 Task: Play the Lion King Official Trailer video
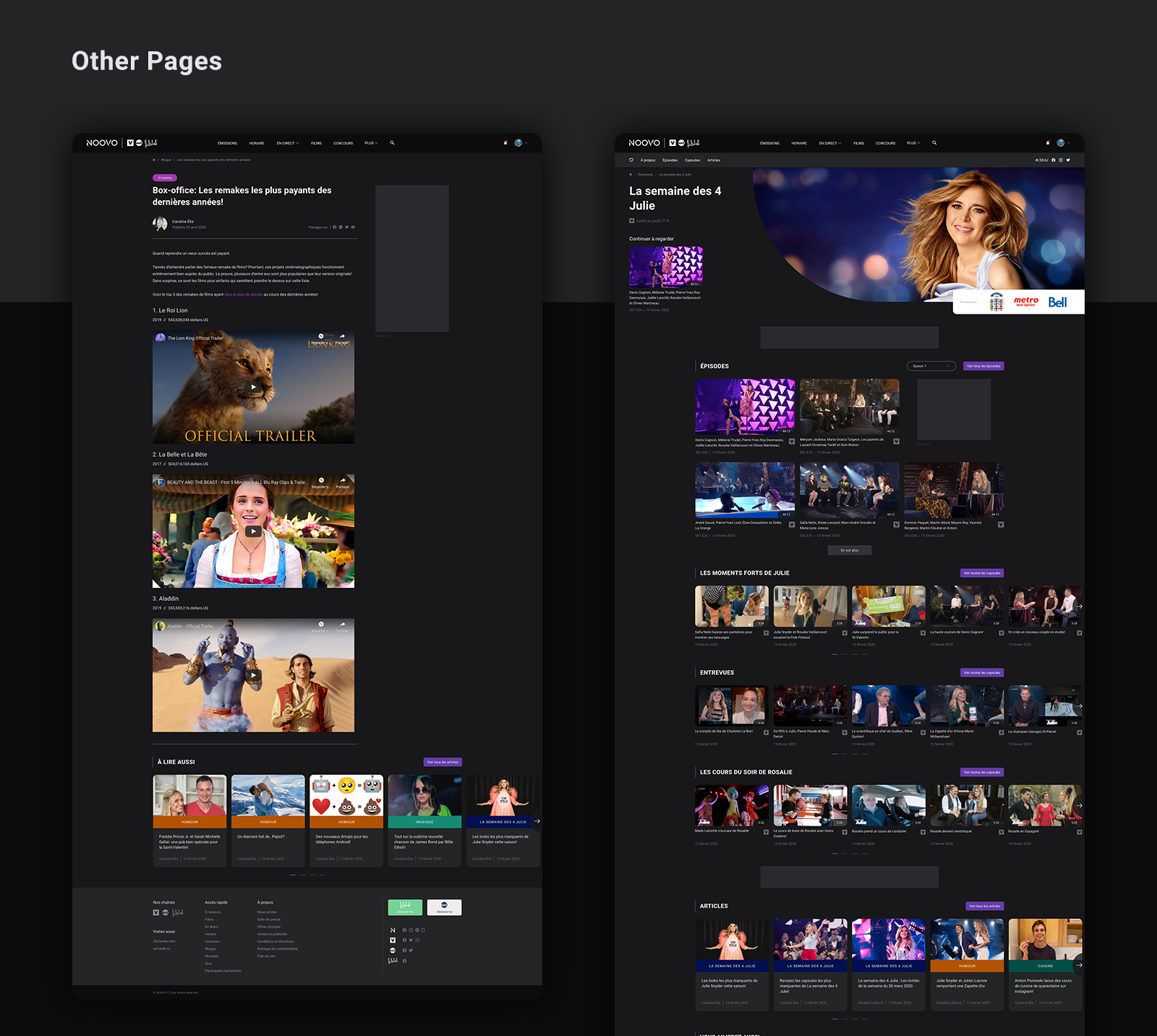coord(253,387)
